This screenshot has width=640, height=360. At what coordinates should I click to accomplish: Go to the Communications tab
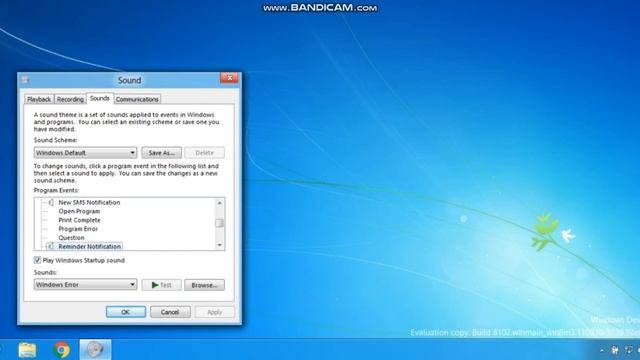137,99
